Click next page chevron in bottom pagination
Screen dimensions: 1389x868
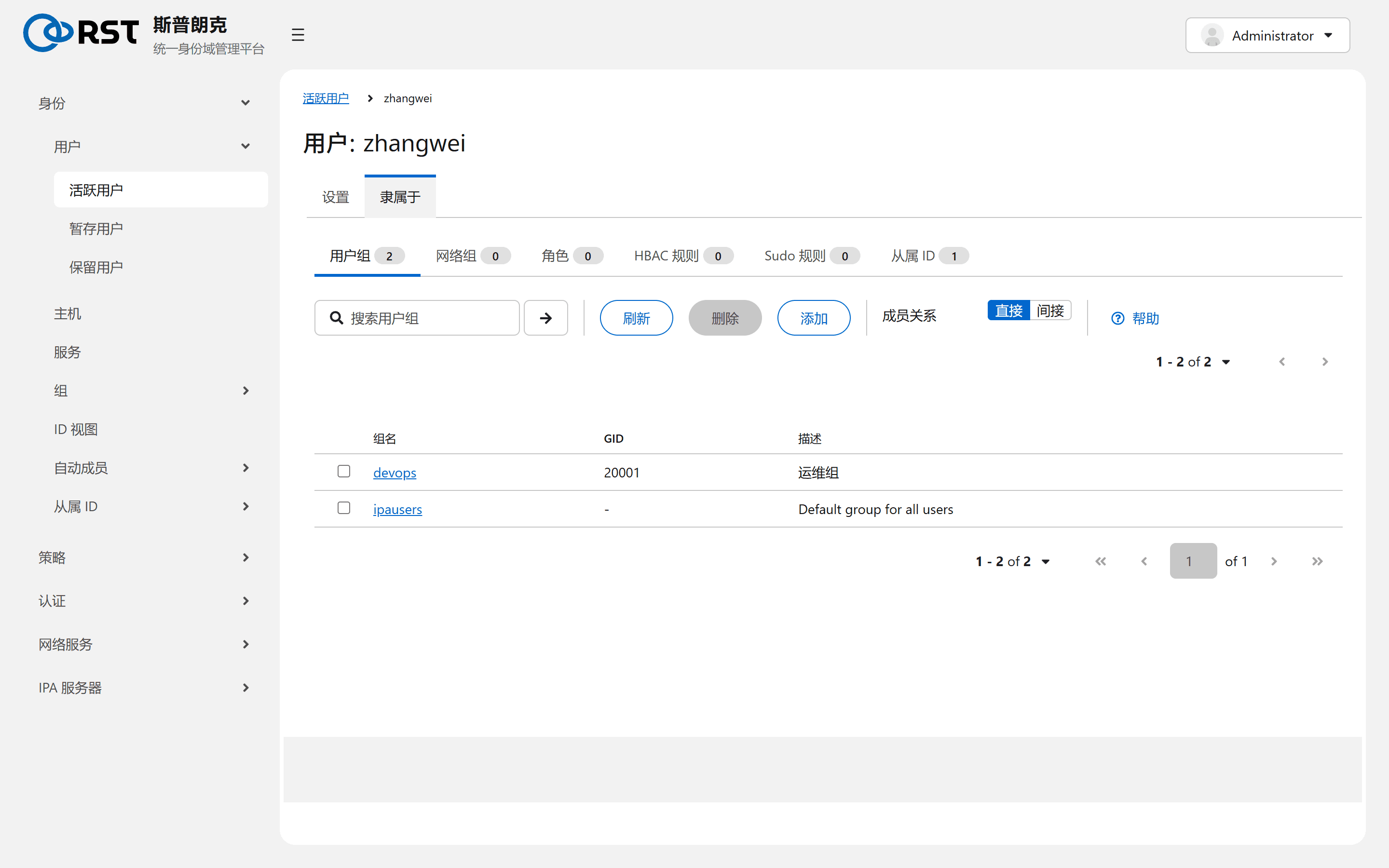tap(1274, 561)
